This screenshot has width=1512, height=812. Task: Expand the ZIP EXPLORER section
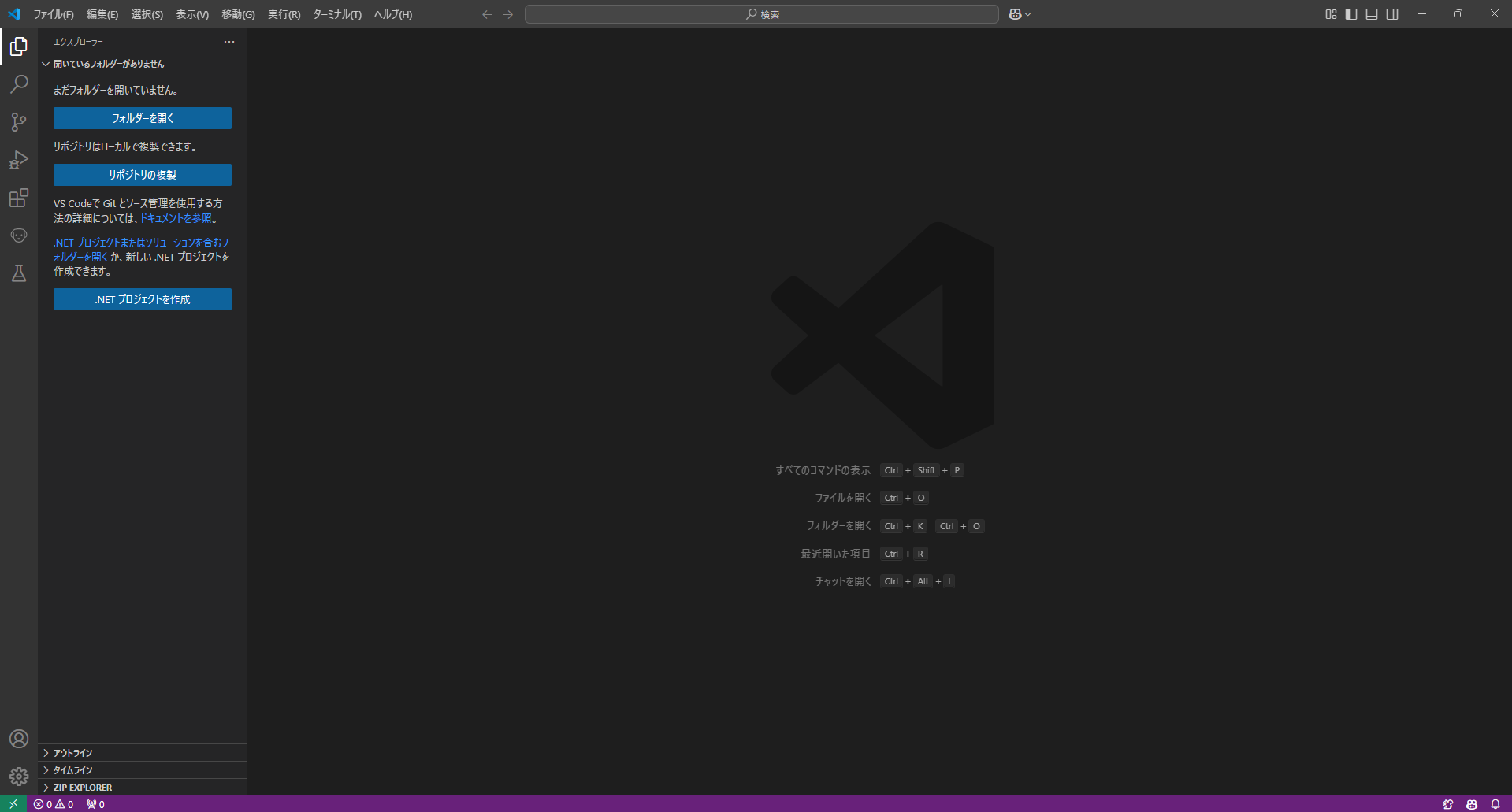click(x=82, y=787)
